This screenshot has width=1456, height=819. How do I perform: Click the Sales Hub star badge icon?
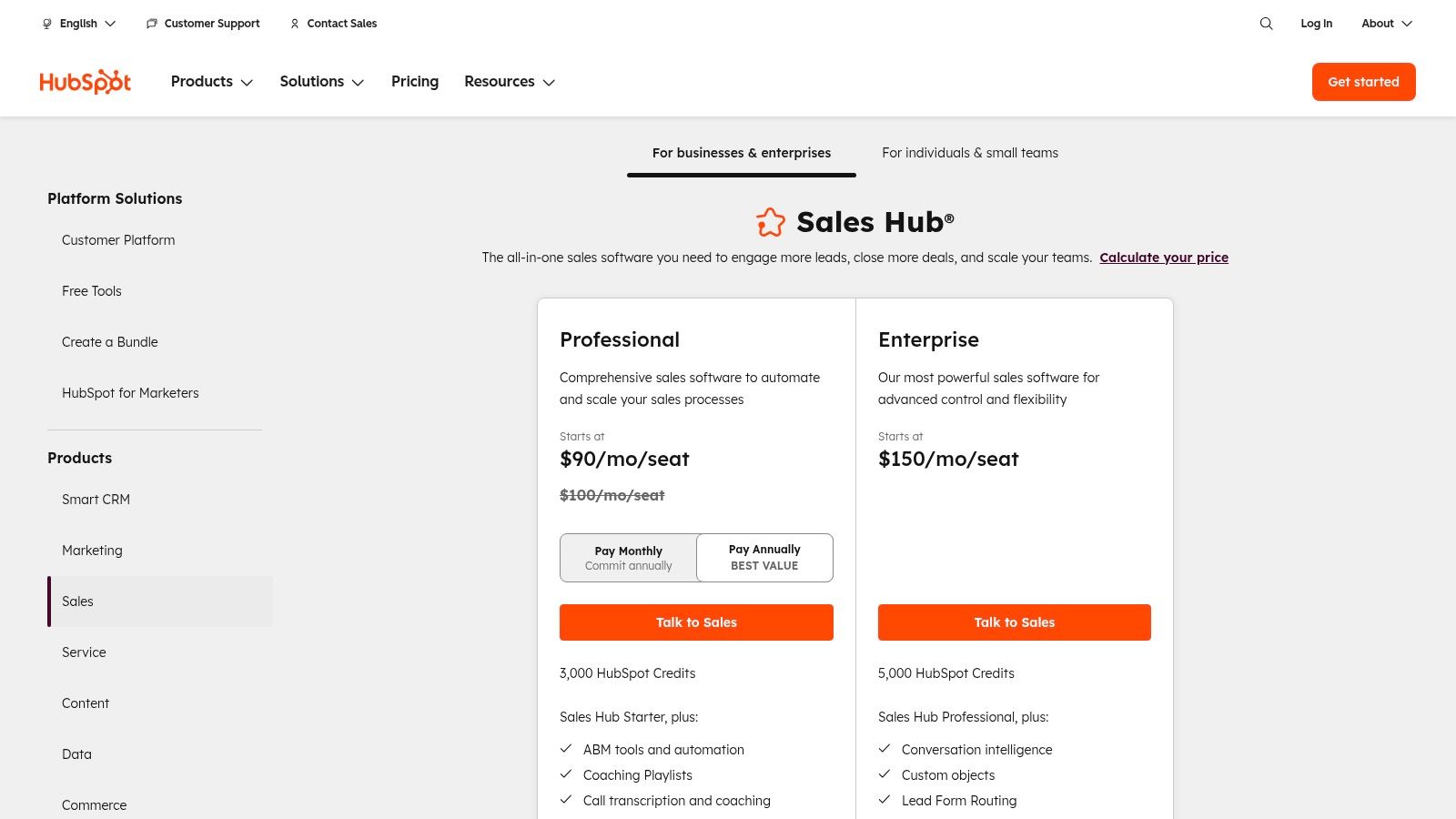pos(771,221)
